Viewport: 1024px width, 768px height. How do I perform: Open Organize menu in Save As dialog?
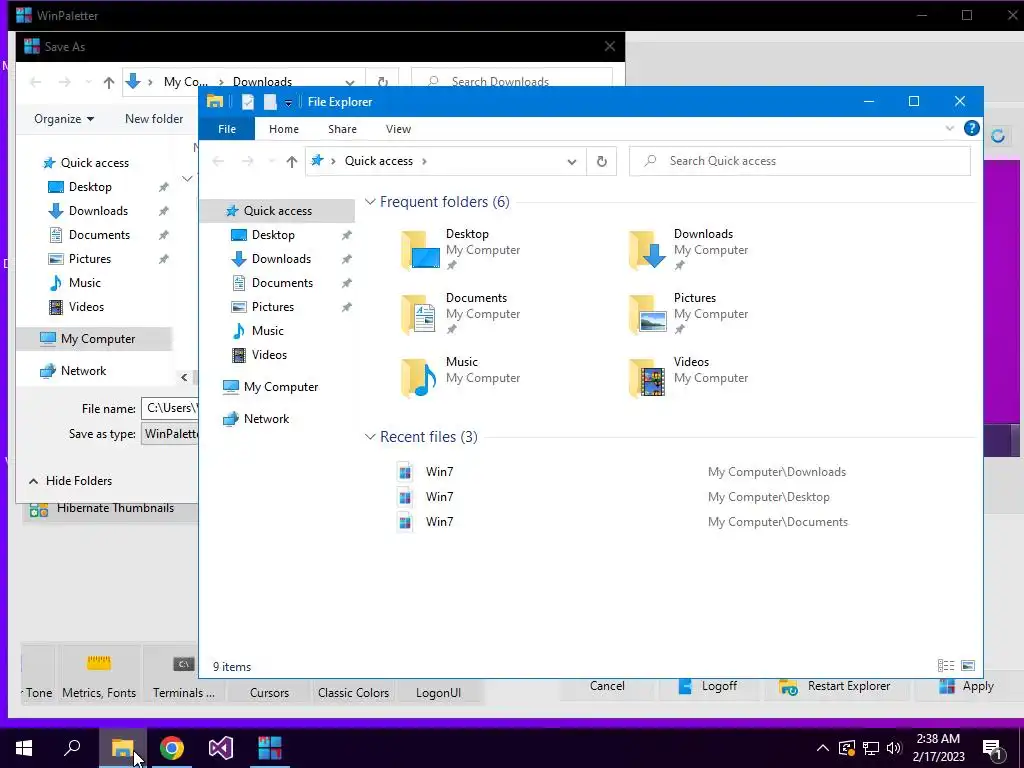64,119
